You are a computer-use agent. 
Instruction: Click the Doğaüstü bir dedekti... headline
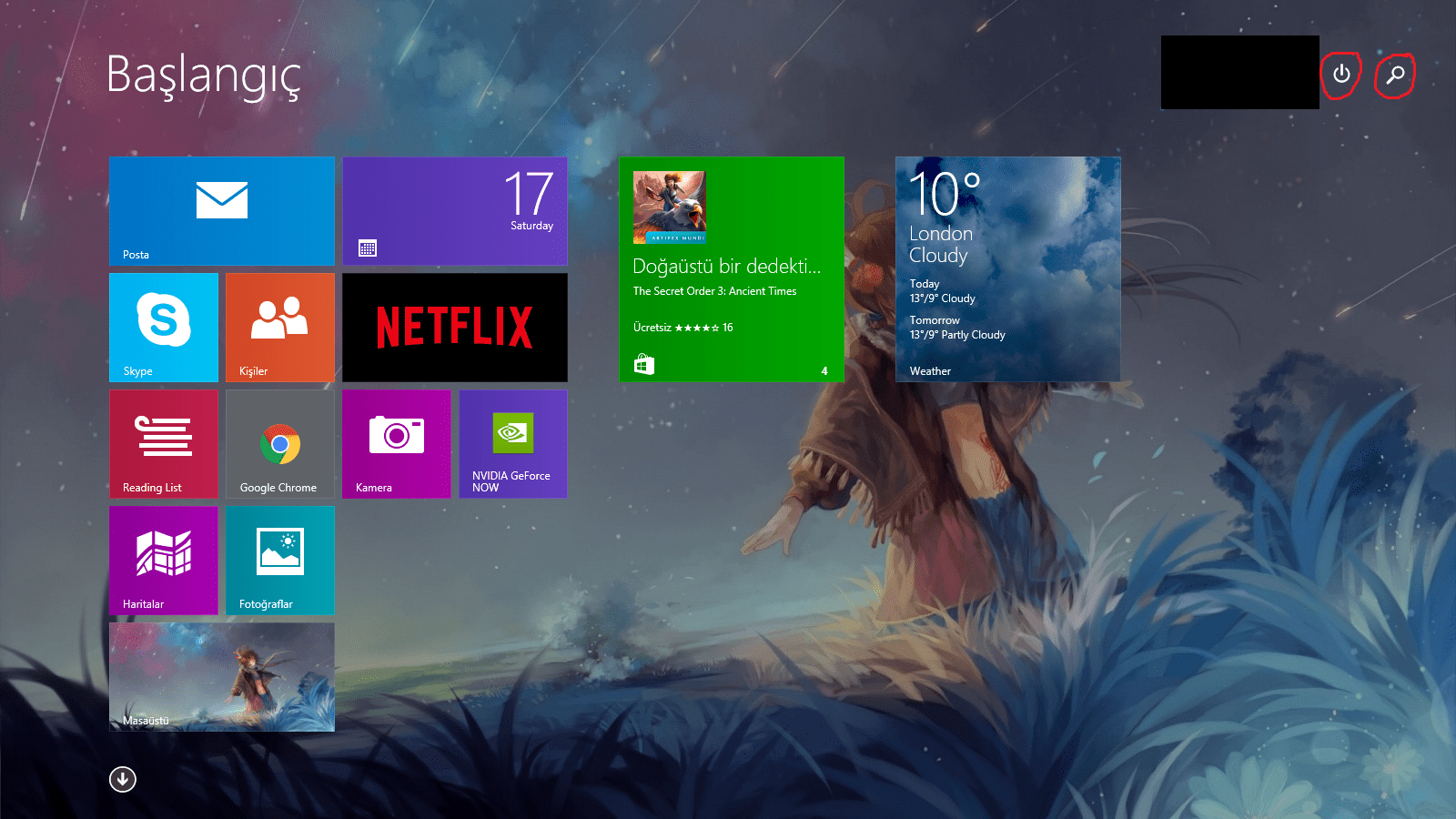tap(727, 266)
